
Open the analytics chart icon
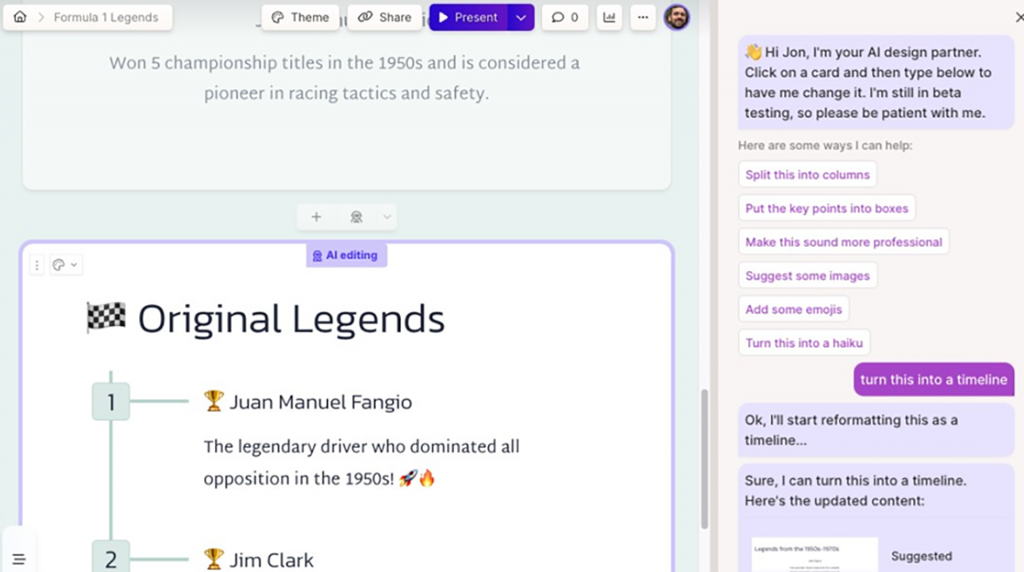pos(609,18)
